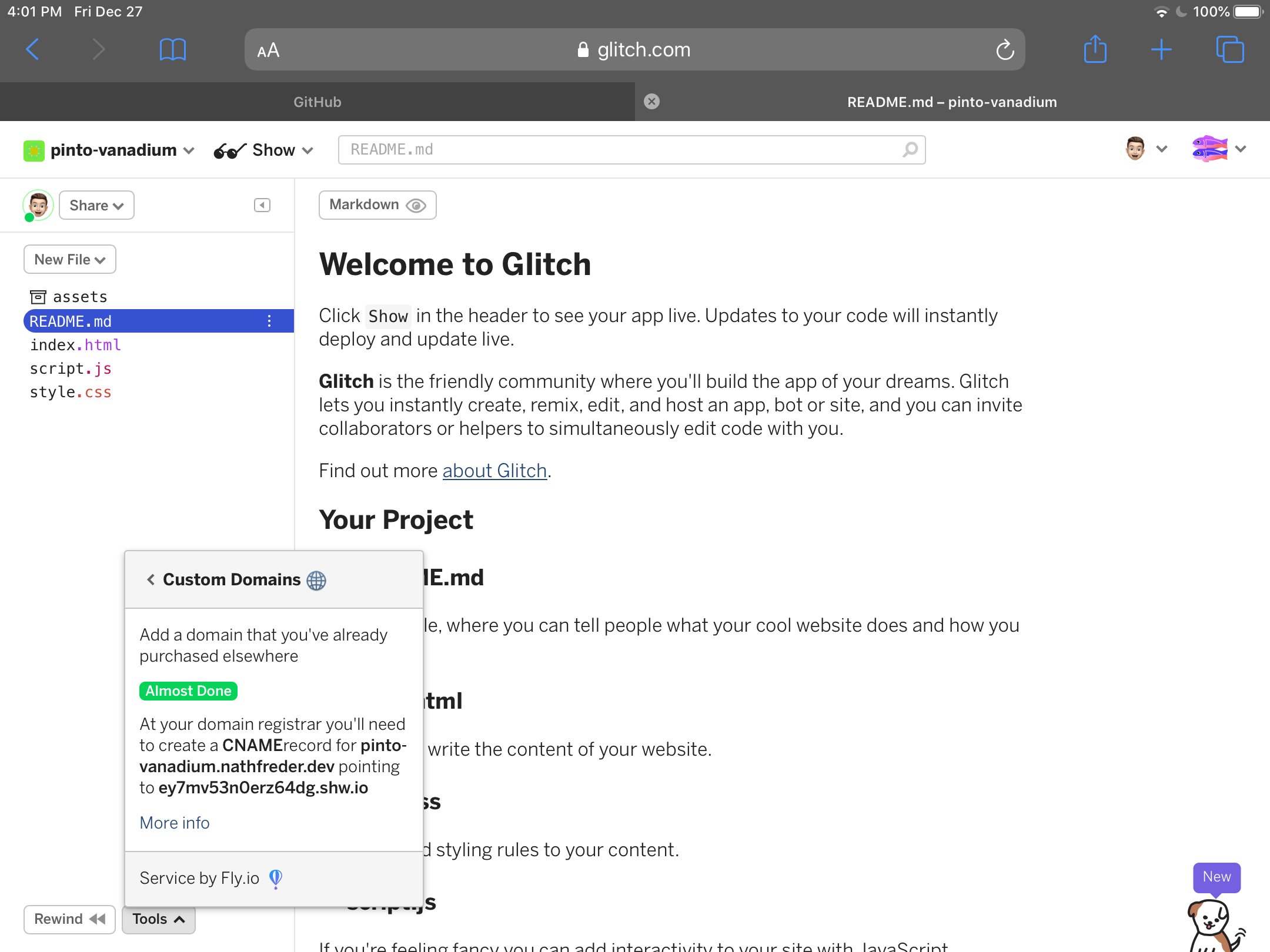1270x952 pixels.
Task: Tap the Safari share icon
Action: (1095, 49)
